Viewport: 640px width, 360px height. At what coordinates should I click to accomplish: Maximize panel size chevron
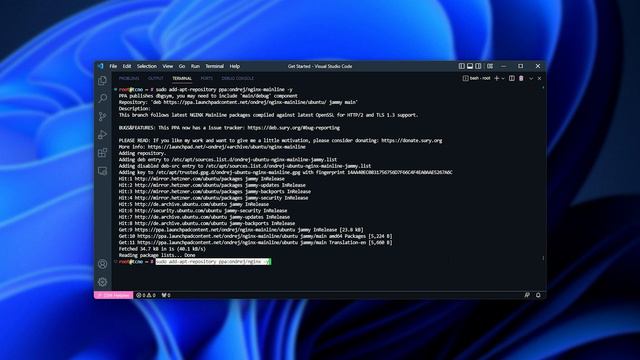tap(531, 78)
